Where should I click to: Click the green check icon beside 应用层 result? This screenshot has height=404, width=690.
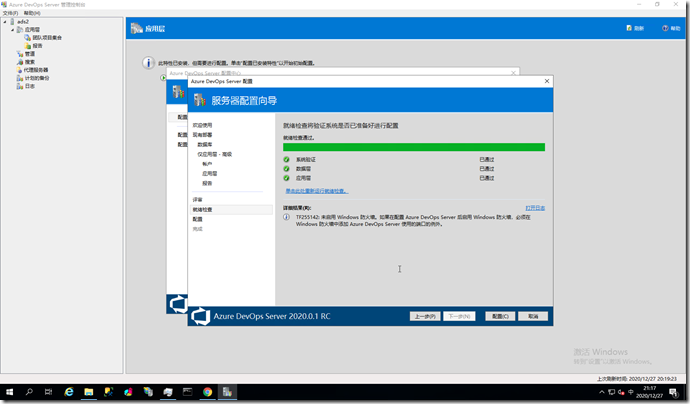point(286,178)
